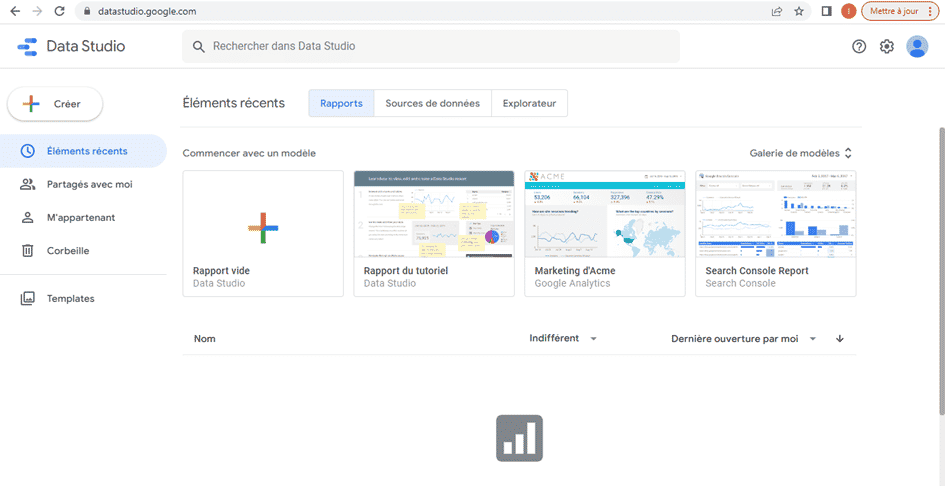Open Dernière ouverture par moi sort dropdown
Viewport: 945px width, 486px height.
743,339
